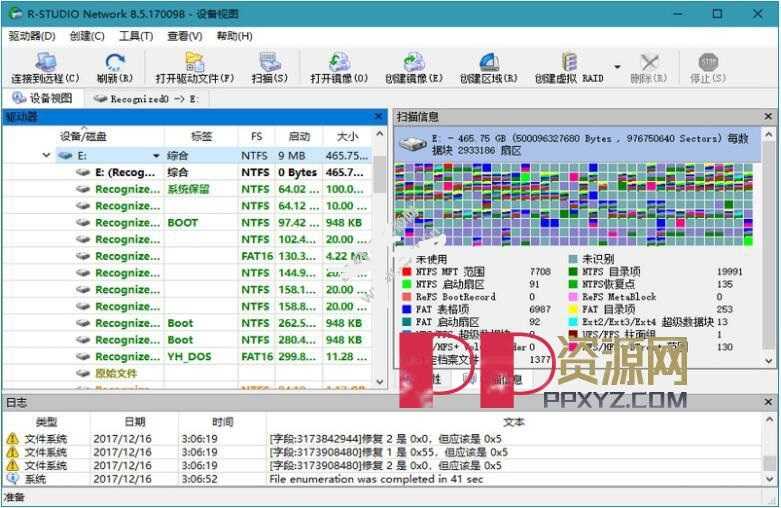This screenshot has width=781, height=508.
Task: Sort by Start (启动) column header
Action: 299,136
